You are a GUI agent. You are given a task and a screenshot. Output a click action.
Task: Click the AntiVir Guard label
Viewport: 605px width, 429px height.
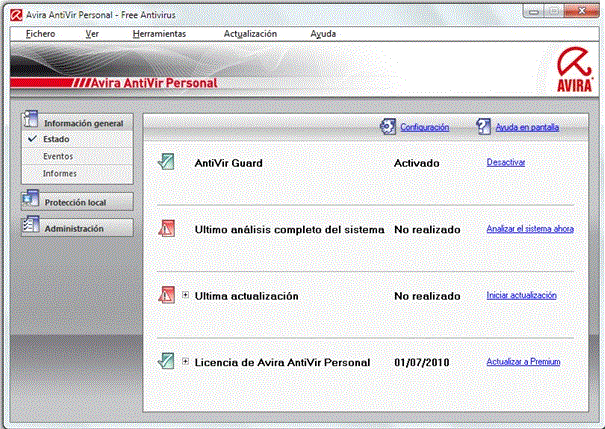[228, 163]
